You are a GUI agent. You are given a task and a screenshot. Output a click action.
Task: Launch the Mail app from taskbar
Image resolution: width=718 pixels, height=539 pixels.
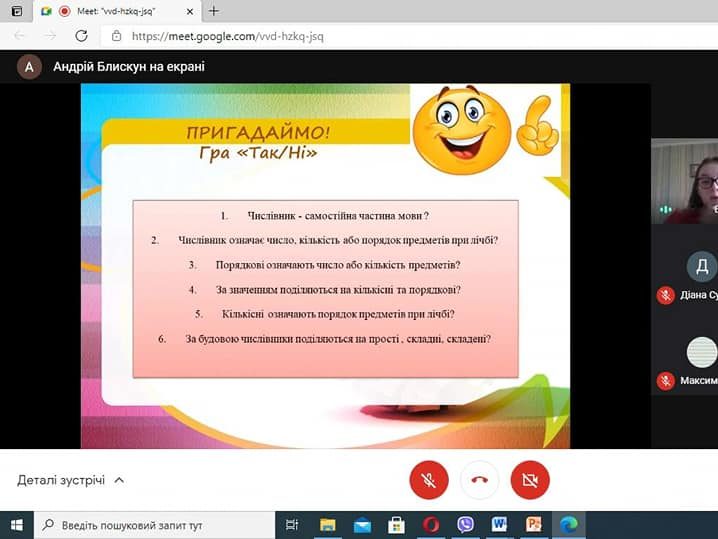coord(361,524)
